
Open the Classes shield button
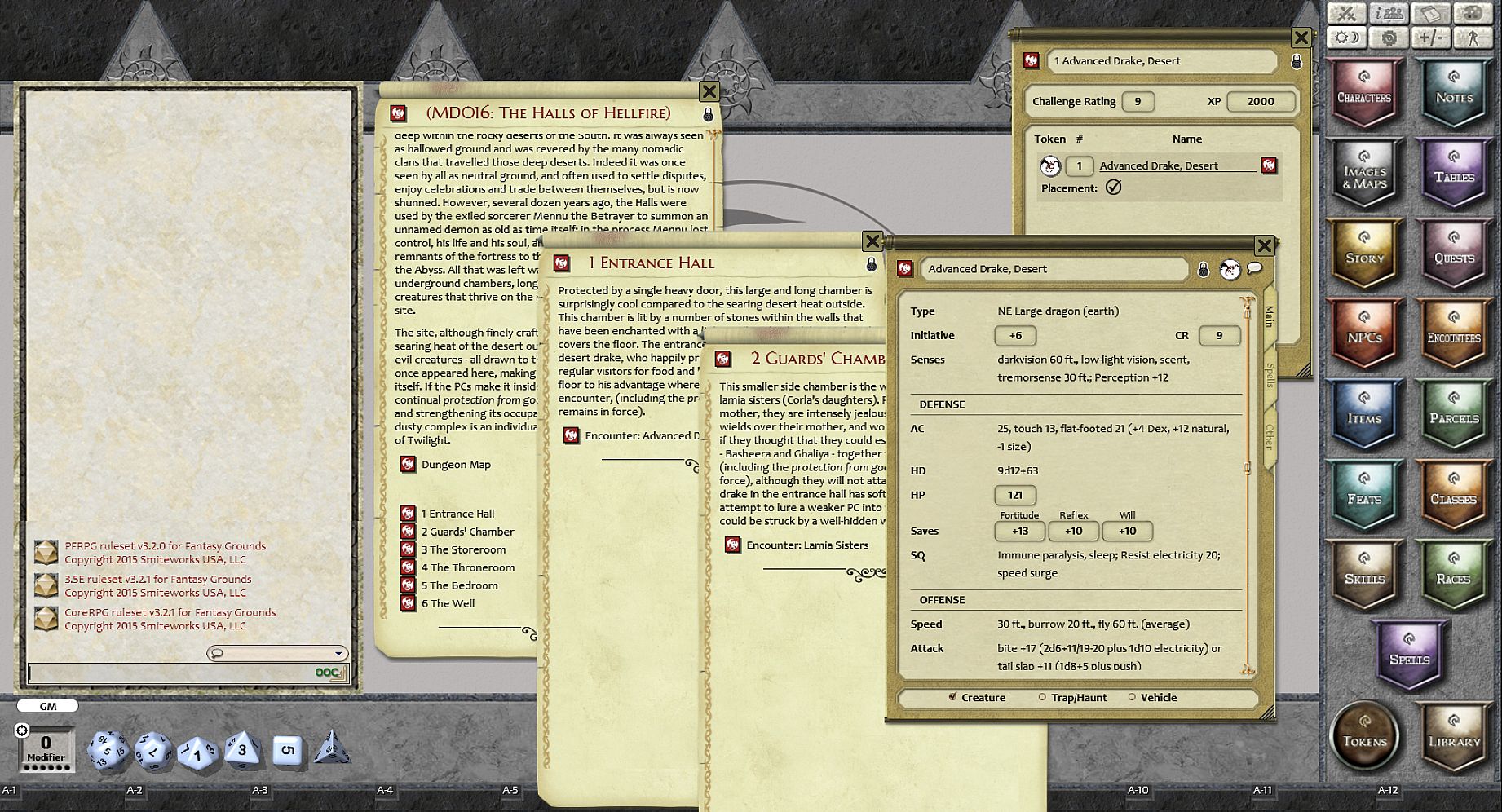pos(1454,495)
